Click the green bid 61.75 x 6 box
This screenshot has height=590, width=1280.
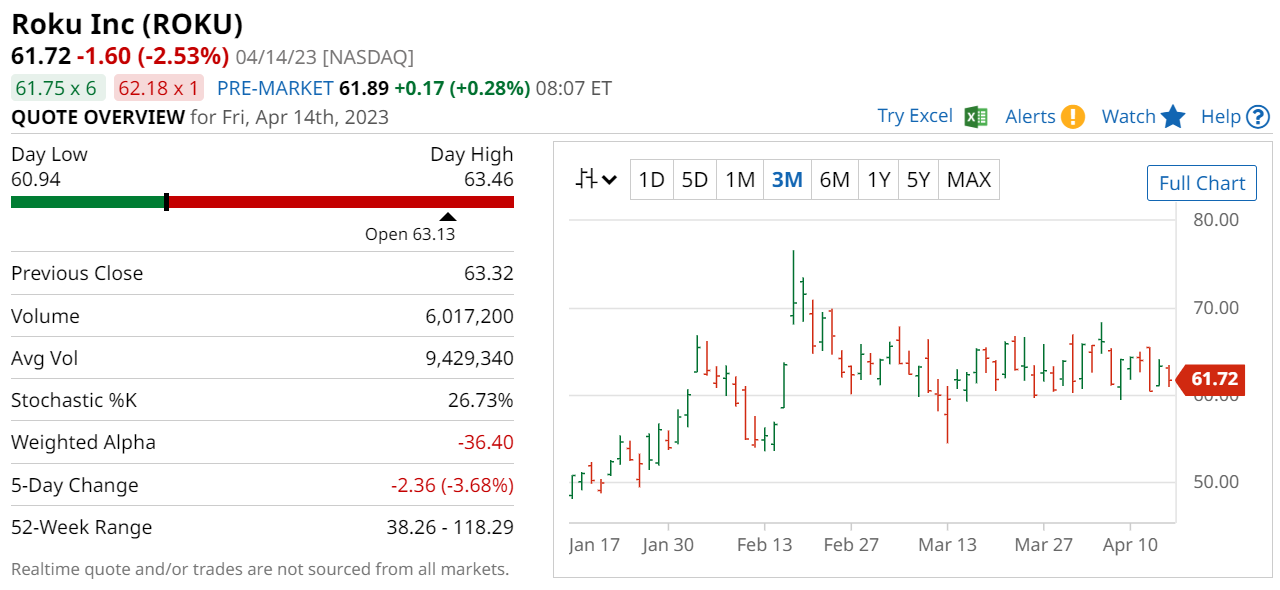pos(56,88)
